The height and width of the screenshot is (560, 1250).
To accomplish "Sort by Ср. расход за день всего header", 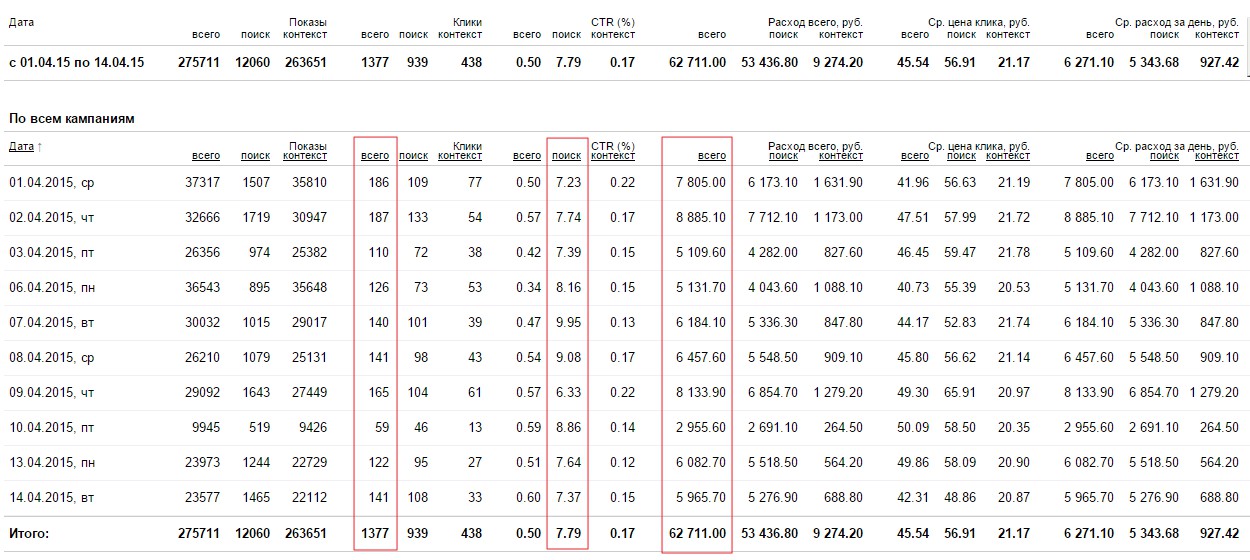I will tap(1099, 156).
